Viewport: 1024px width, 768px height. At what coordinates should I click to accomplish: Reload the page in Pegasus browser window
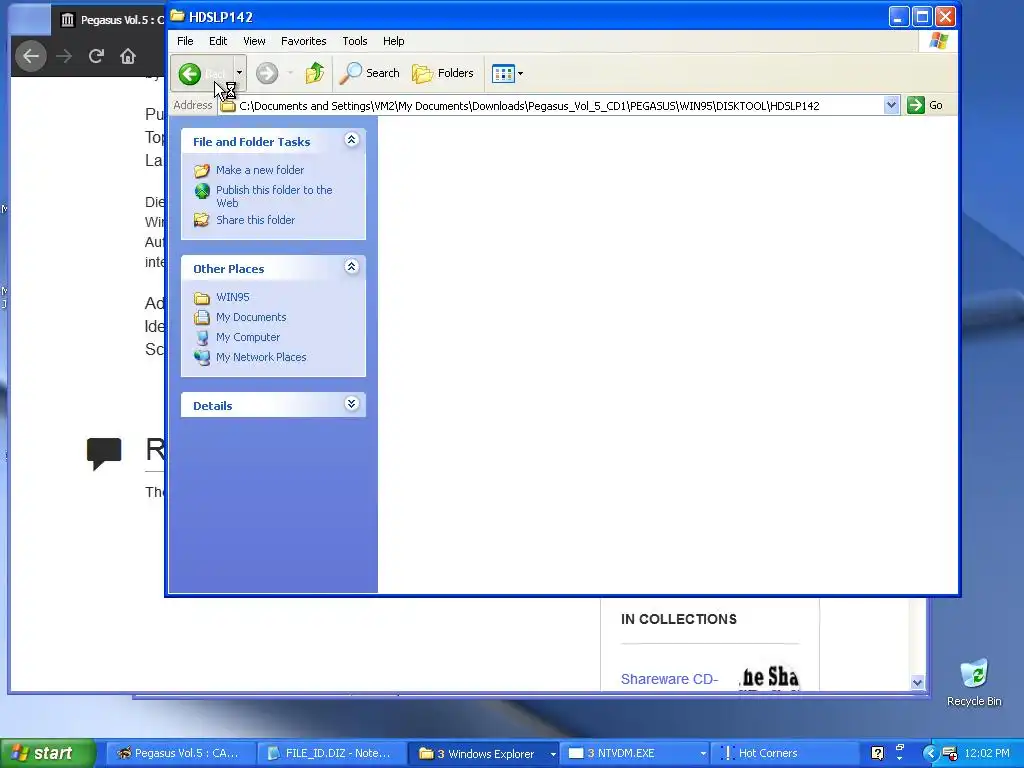pos(96,56)
